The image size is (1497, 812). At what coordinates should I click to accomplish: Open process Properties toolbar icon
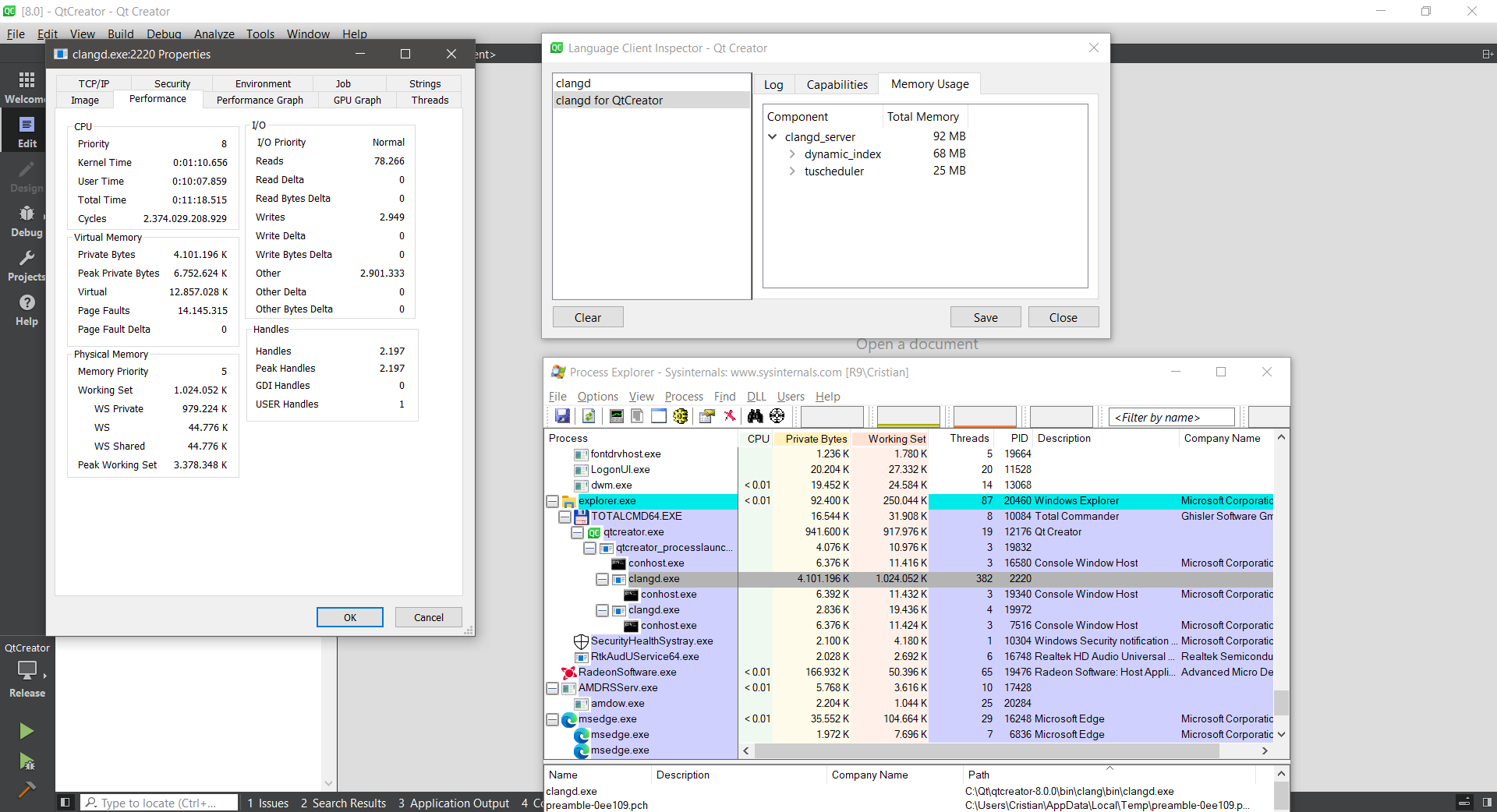point(707,416)
